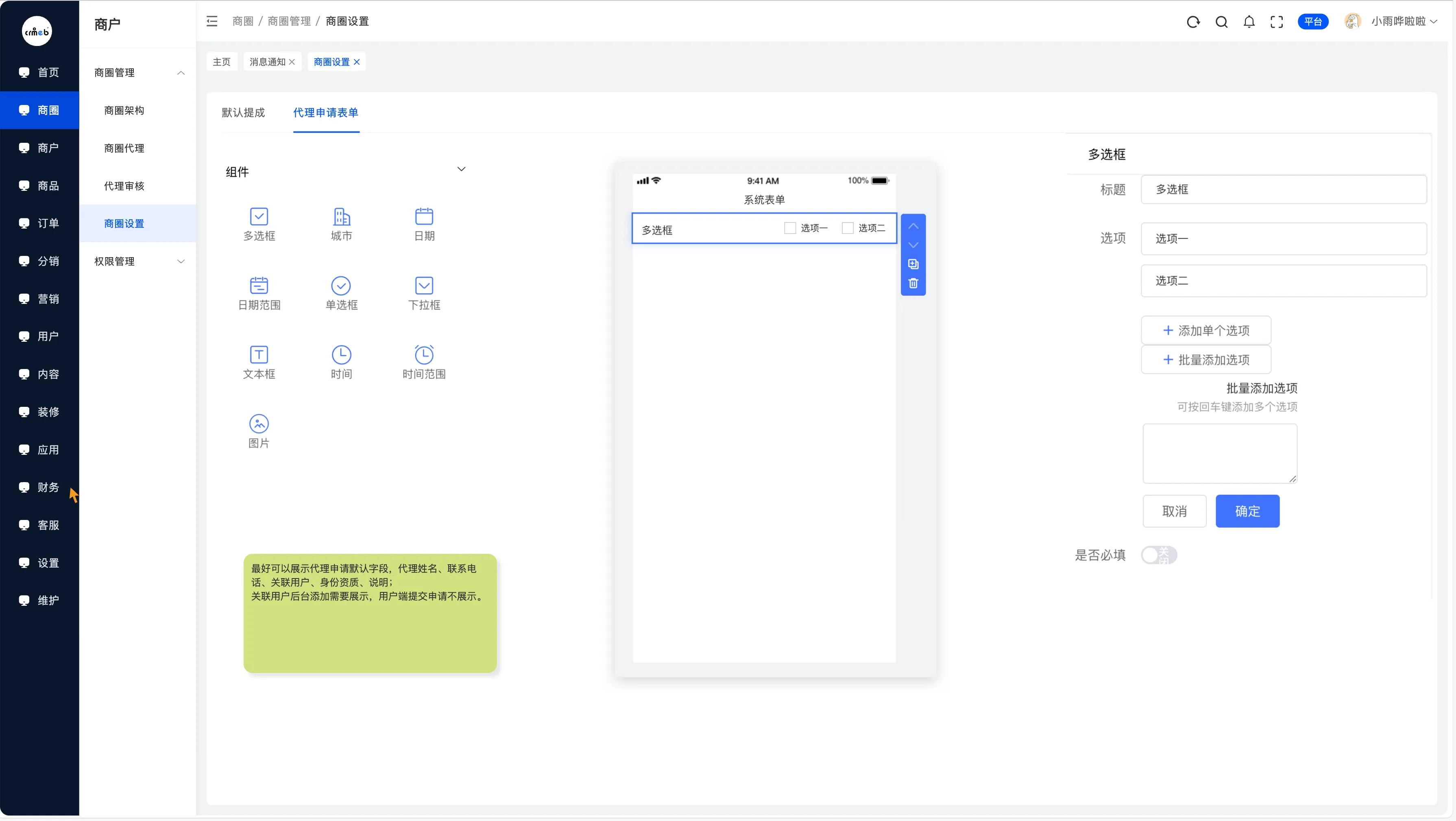The height and width of the screenshot is (821, 1456).
Task: Toggle the 是否必填 required switch
Action: [x=1158, y=555]
